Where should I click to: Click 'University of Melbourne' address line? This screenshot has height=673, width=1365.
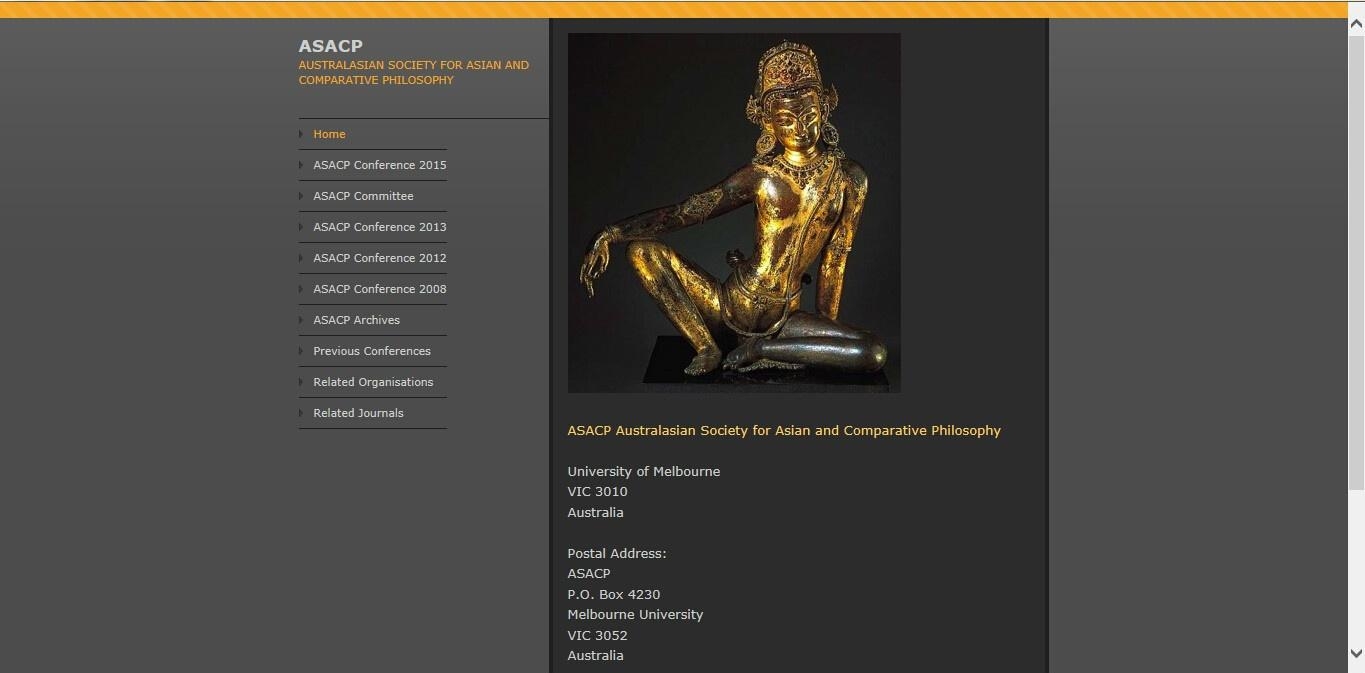(x=644, y=472)
